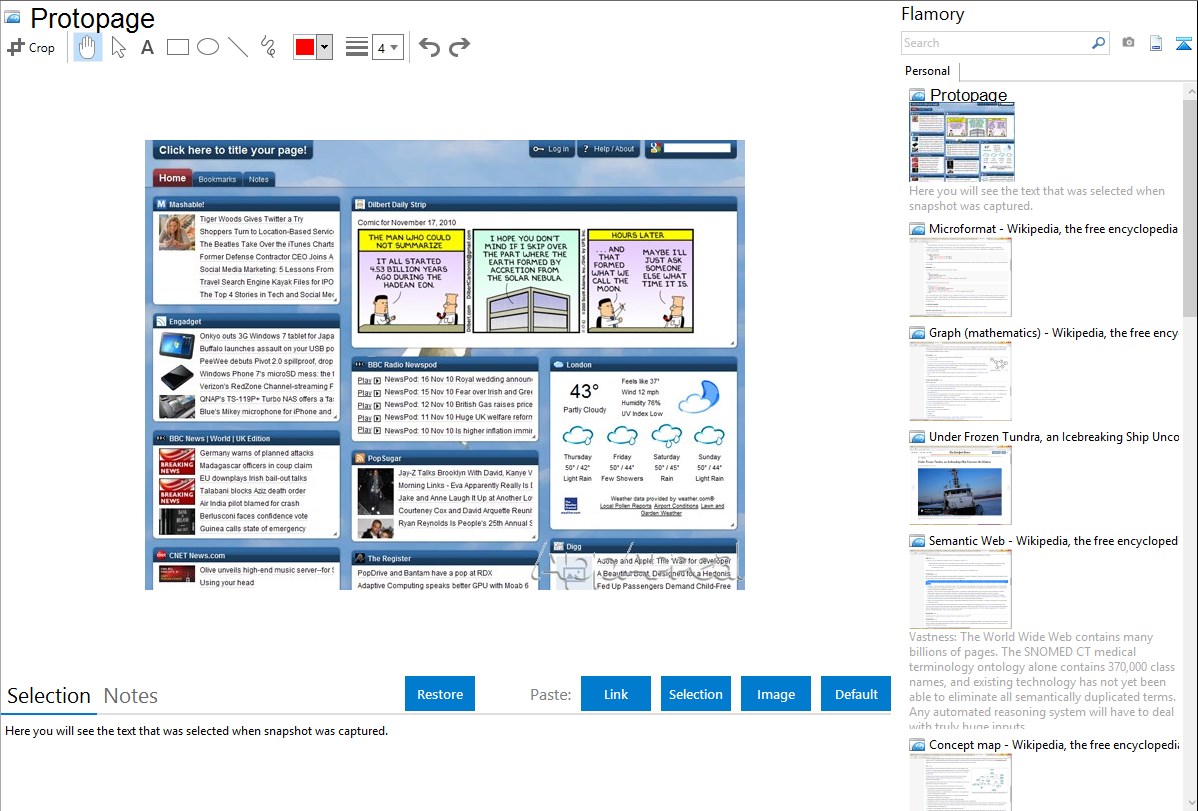Paste as Link button
The height and width of the screenshot is (811, 1198).
point(616,694)
